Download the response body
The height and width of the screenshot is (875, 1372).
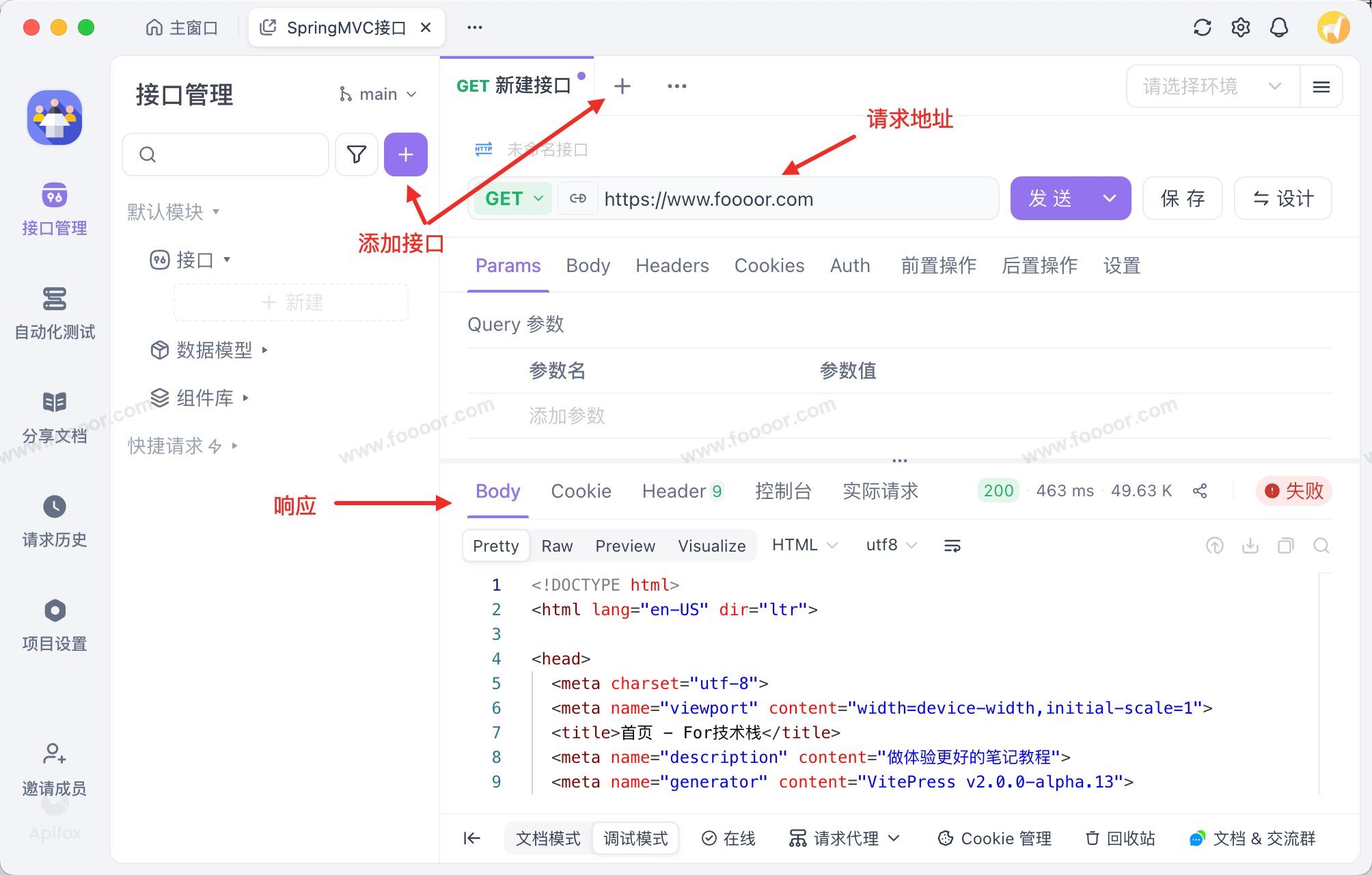pos(1250,546)
